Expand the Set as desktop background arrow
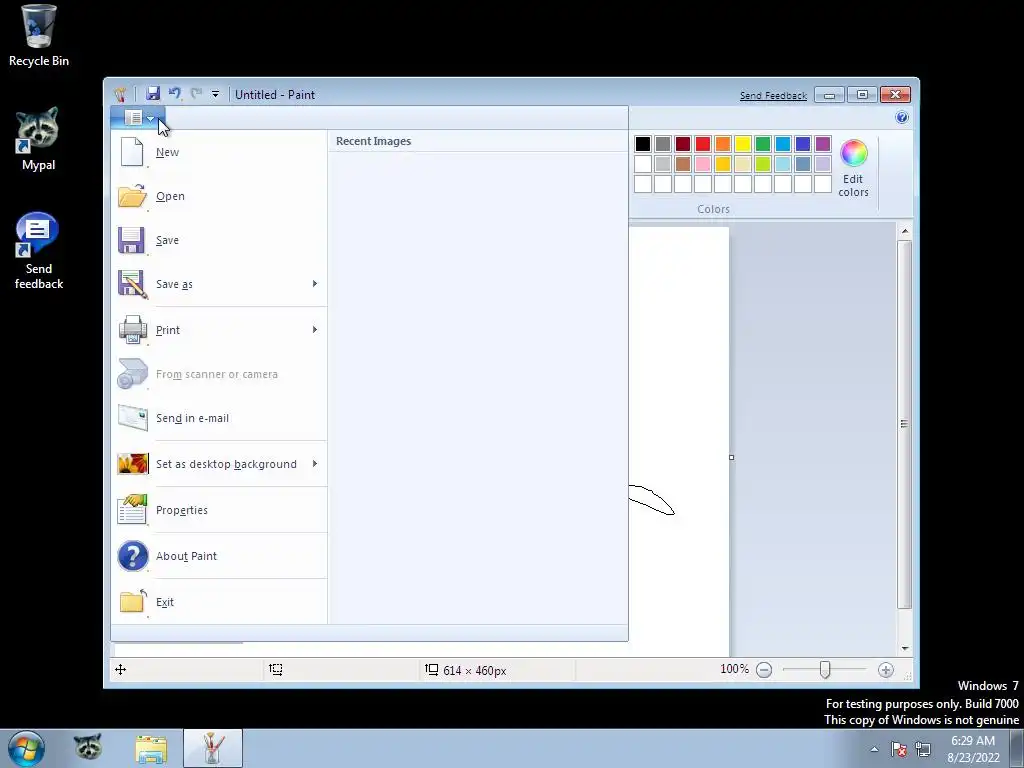Viewport: 1024px width, 768px height. point(315,464)
